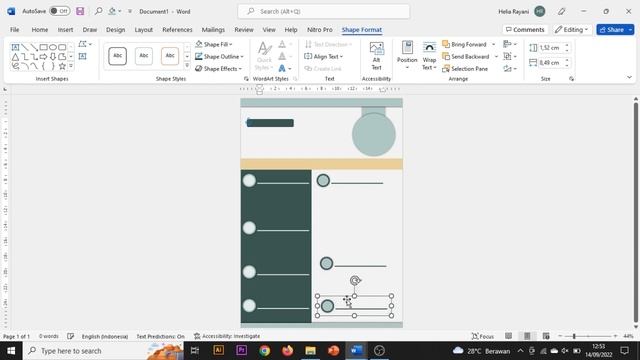640x360 pixels.
Task: Switch to the Home tab
Action: click(x=40, y=29)
